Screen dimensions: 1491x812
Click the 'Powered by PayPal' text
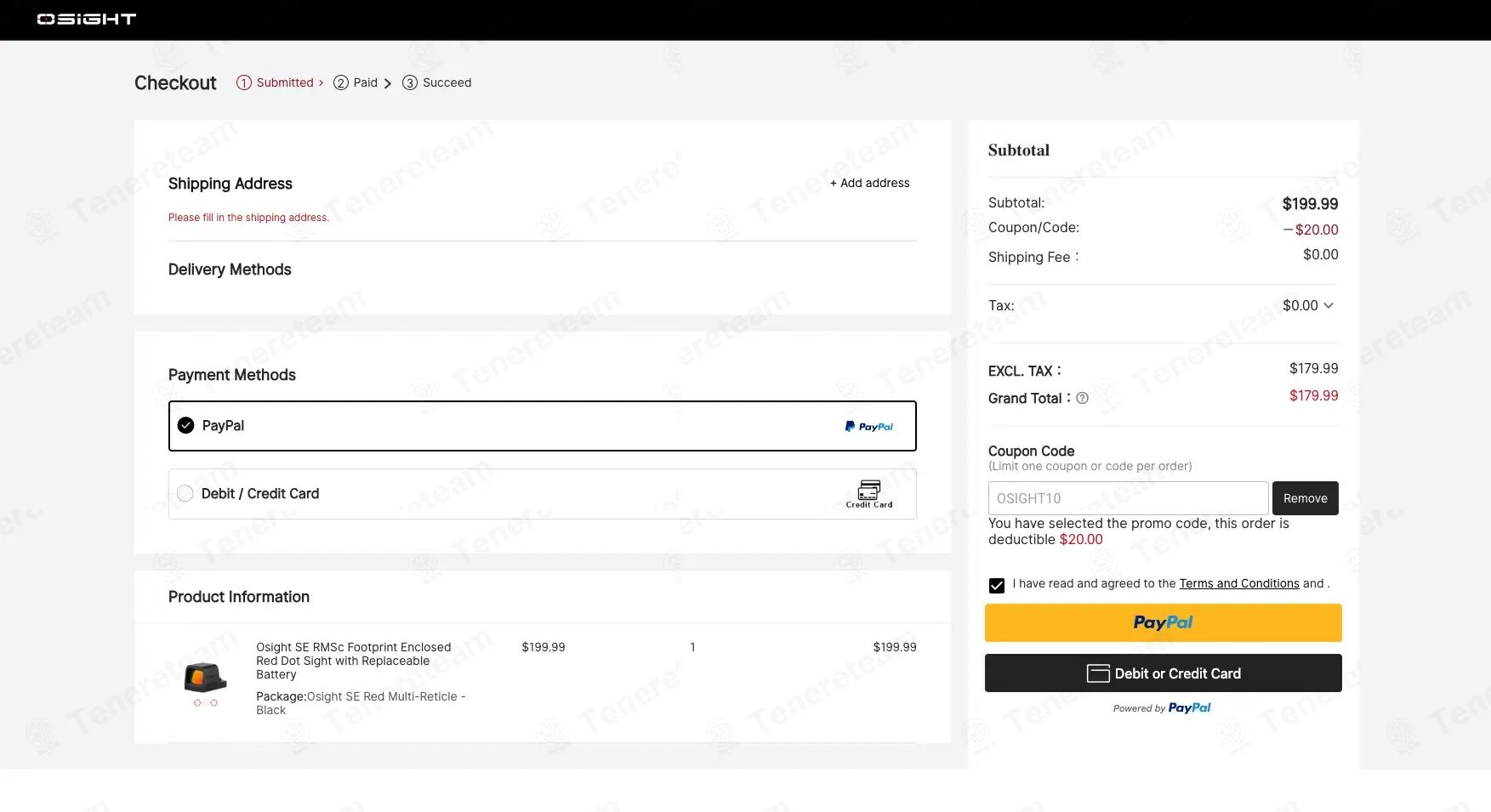(1162, 707)
